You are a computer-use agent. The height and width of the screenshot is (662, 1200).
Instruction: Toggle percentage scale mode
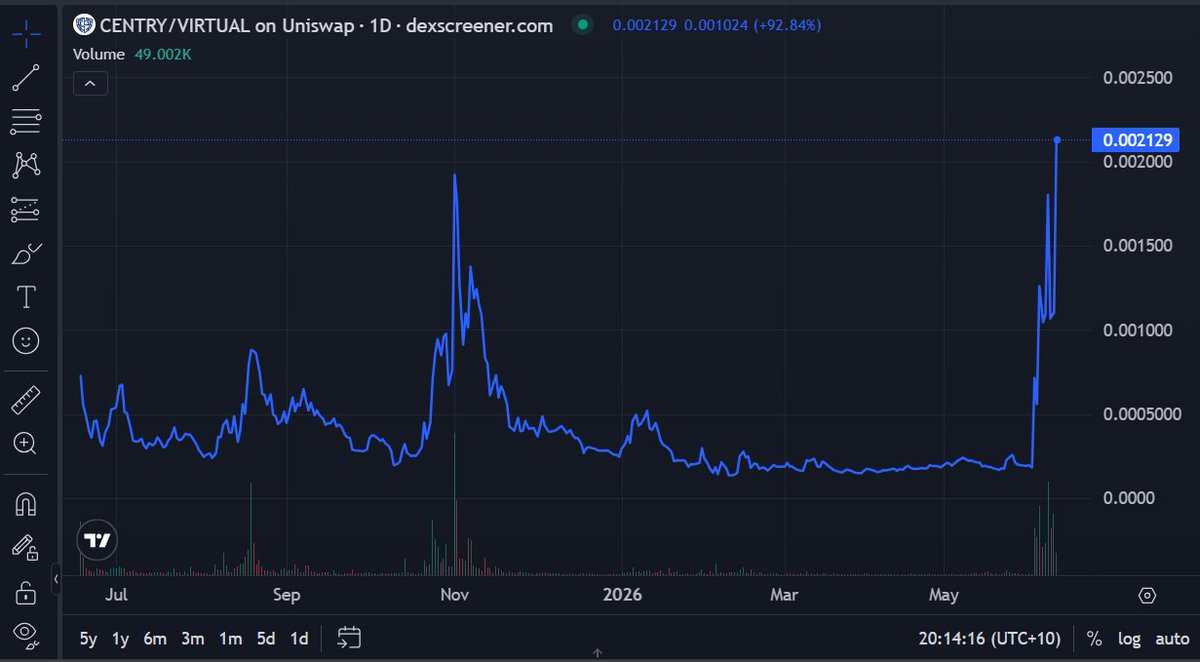[1094, 638]
